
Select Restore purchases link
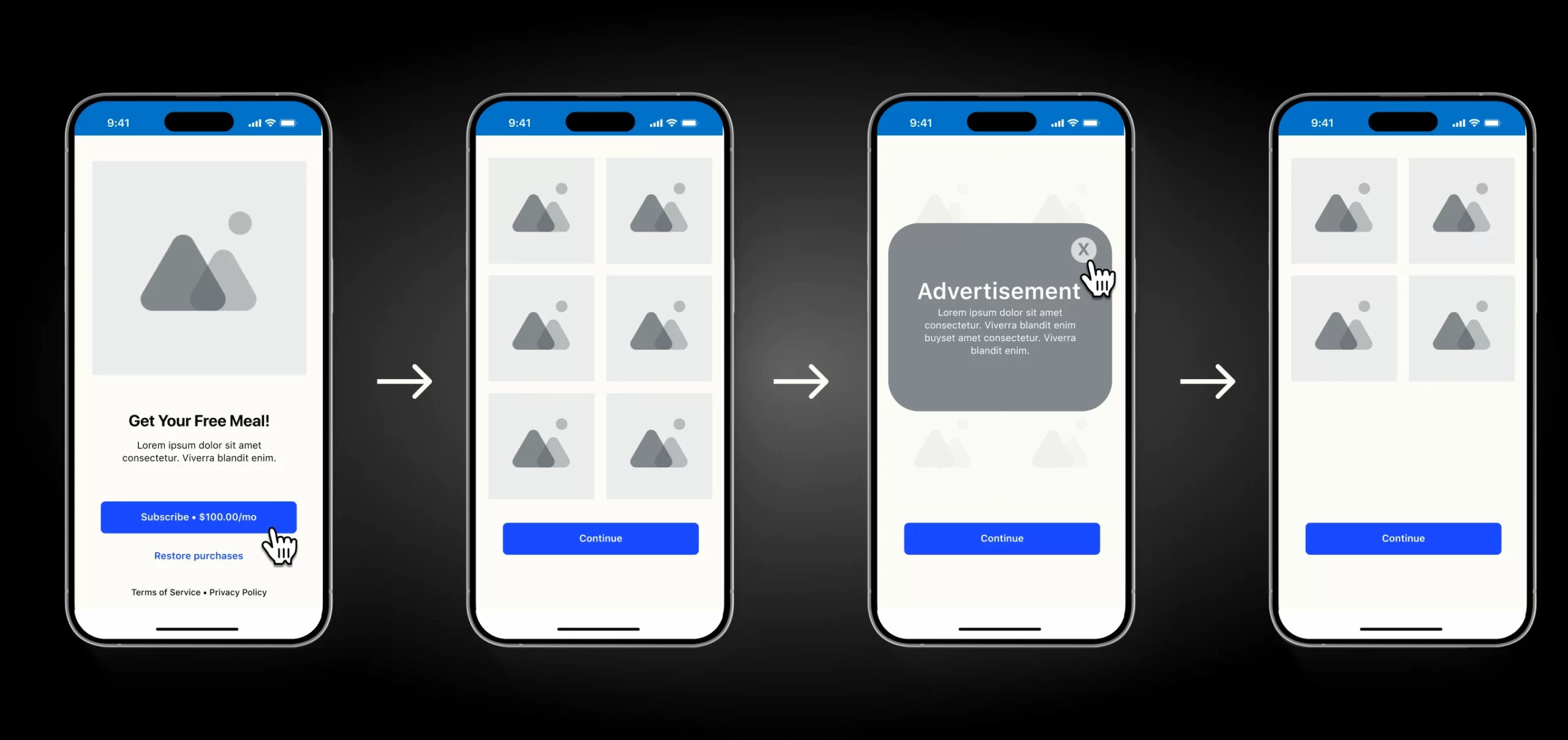pyautogui.click(x=198, y=555)
